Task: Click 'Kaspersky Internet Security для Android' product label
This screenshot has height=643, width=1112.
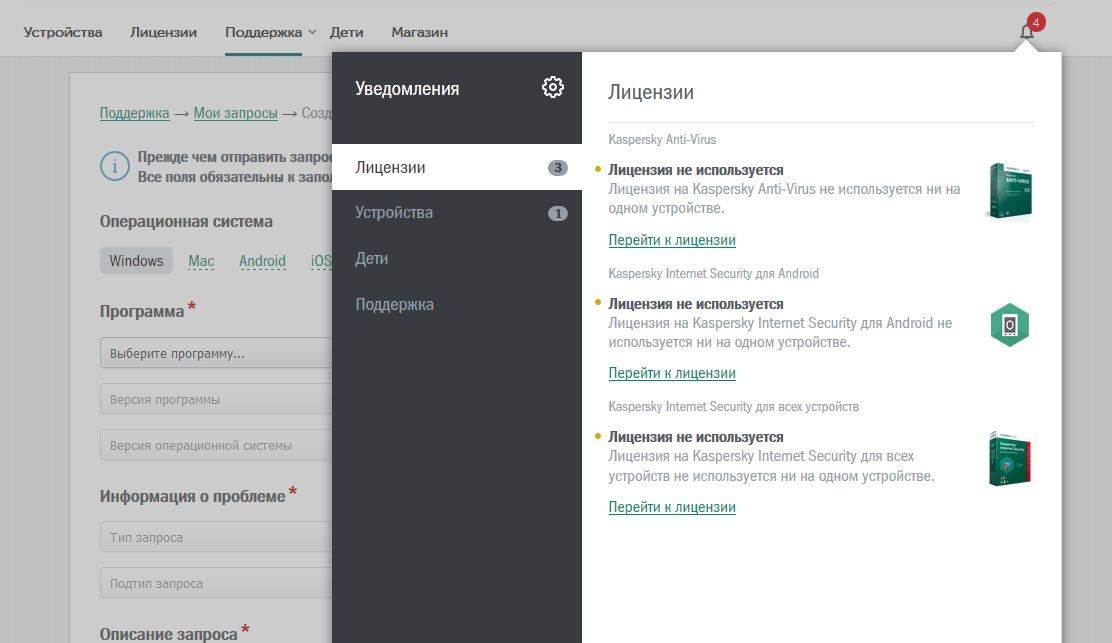Action: coord(713,274)
